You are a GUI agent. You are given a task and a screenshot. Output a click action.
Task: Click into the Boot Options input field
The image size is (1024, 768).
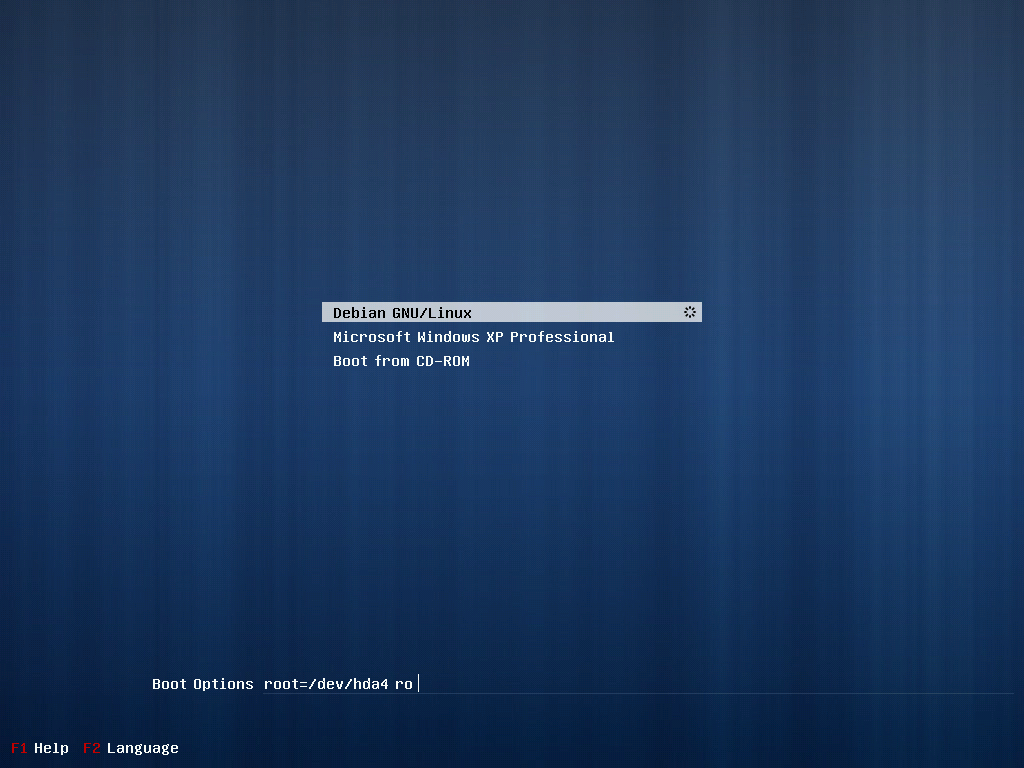638,684
